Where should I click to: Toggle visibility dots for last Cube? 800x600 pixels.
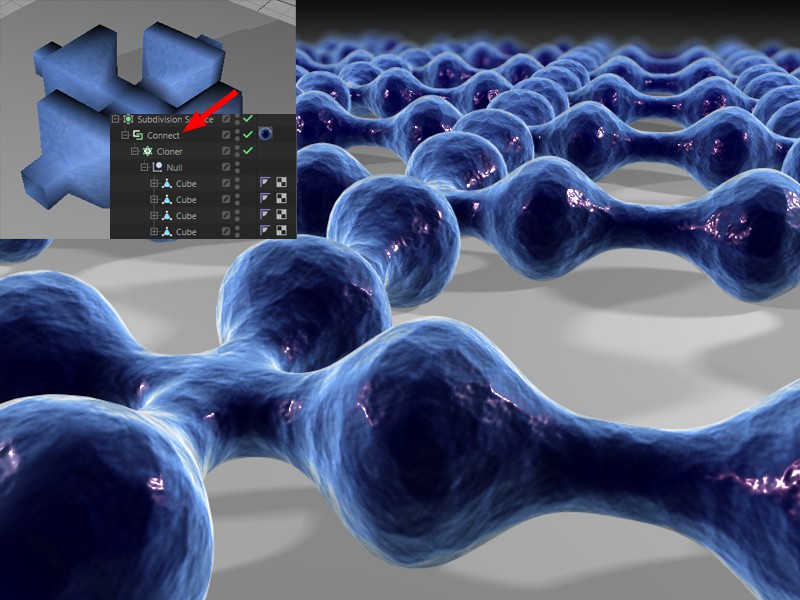click(x=237, y=232)
